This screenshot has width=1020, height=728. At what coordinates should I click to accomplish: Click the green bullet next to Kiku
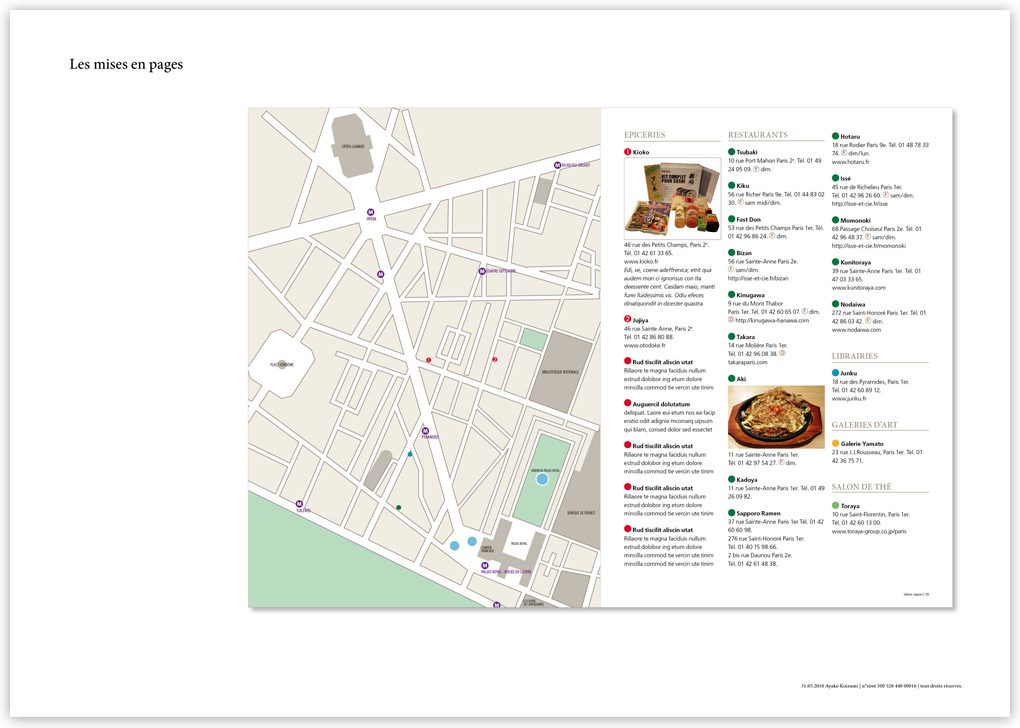tap(732, 185)
